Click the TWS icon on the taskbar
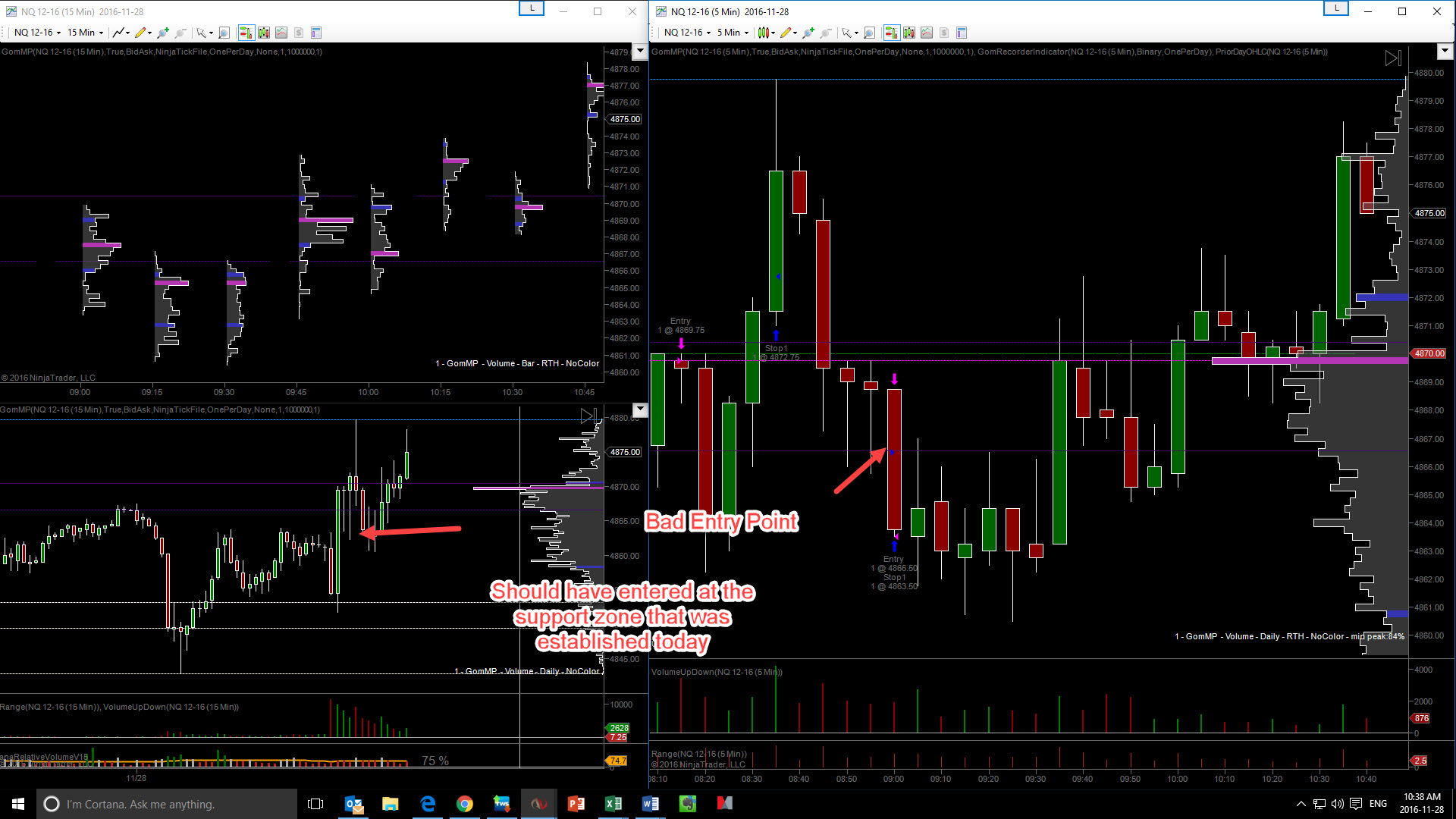This screenshot has height=819, width=1456. point(502,804)
